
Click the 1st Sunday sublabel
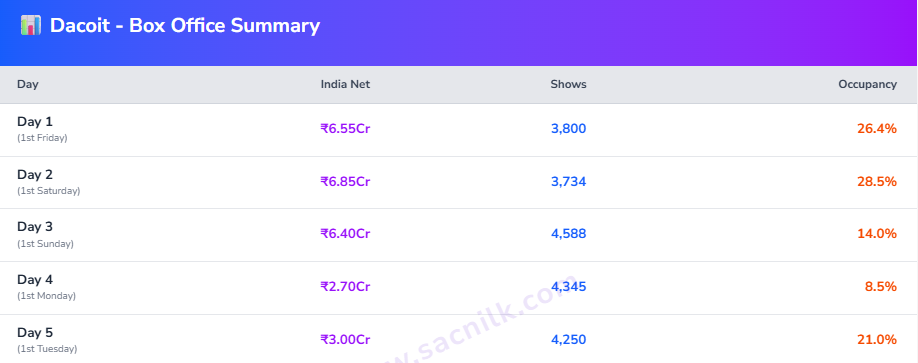46,244
